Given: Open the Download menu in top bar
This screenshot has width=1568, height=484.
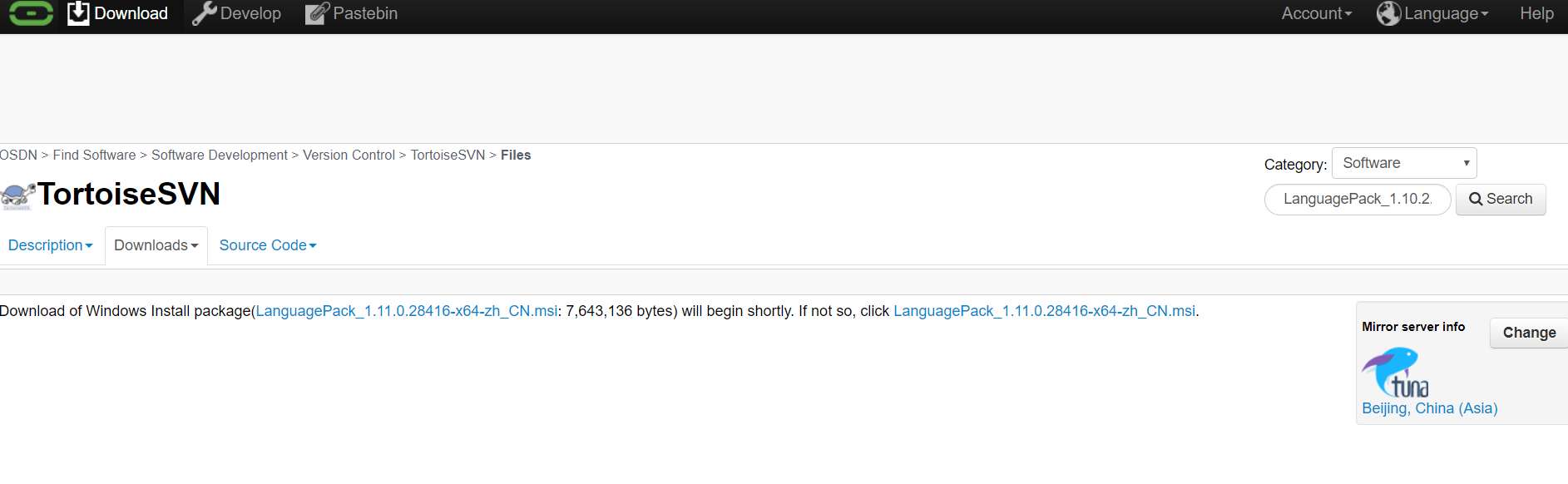Looking at the screenshot, I should (131, 13).
